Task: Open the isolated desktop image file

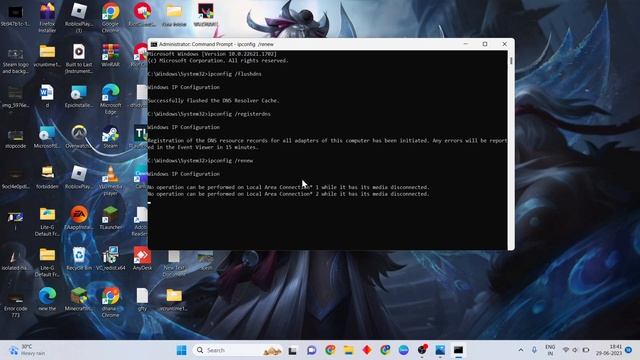Action: (16, 261)
